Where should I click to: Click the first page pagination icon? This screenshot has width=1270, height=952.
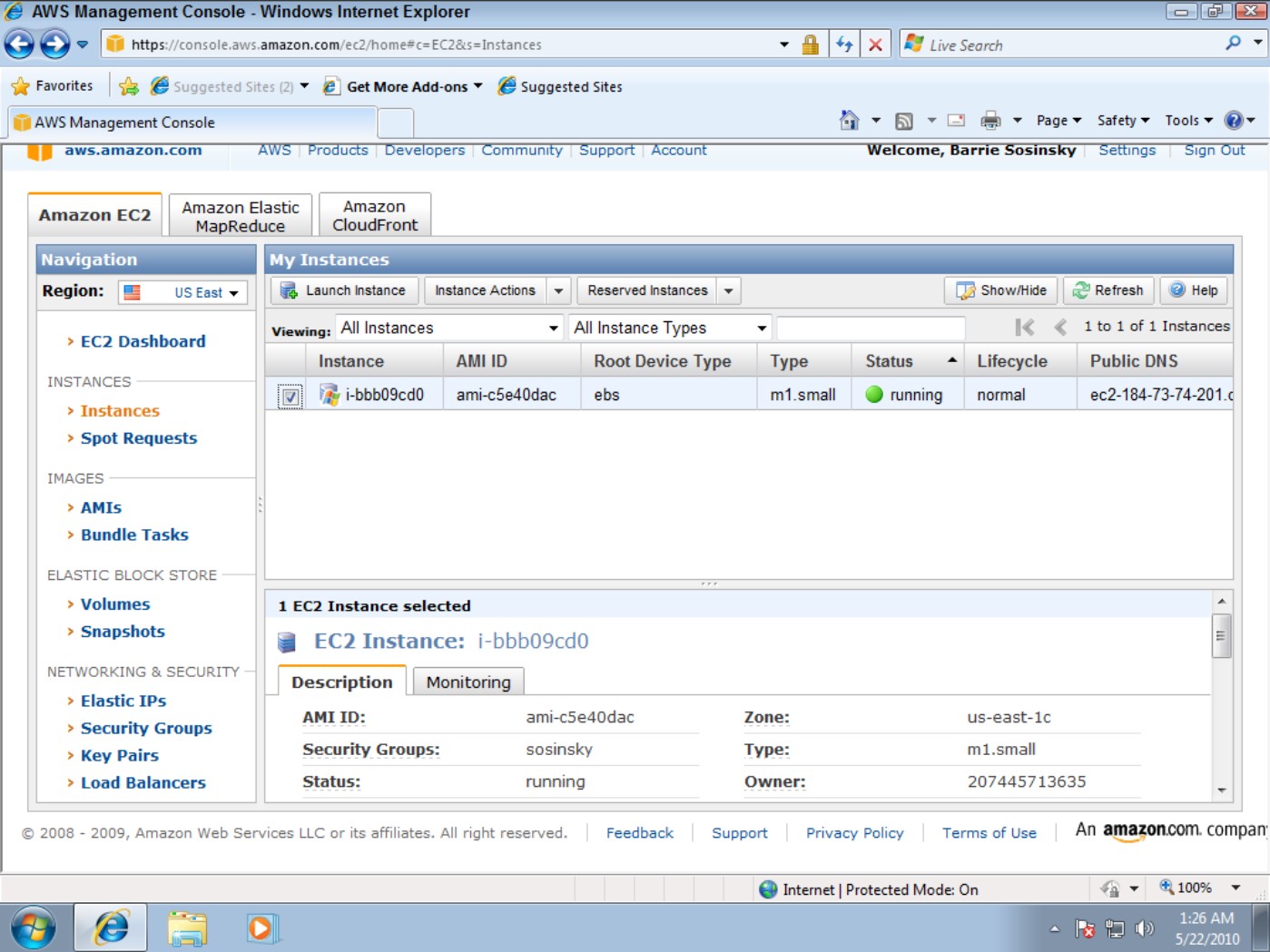pyautogui.click(x=1025, y=327)
